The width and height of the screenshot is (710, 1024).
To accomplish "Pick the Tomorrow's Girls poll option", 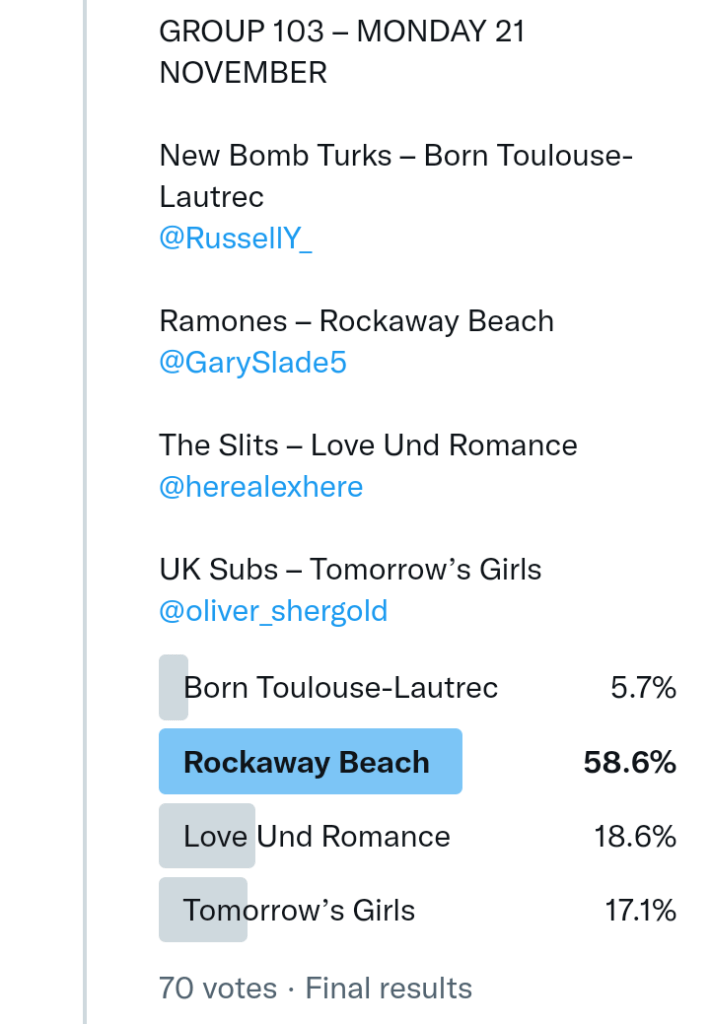I will tap(298, 910).
